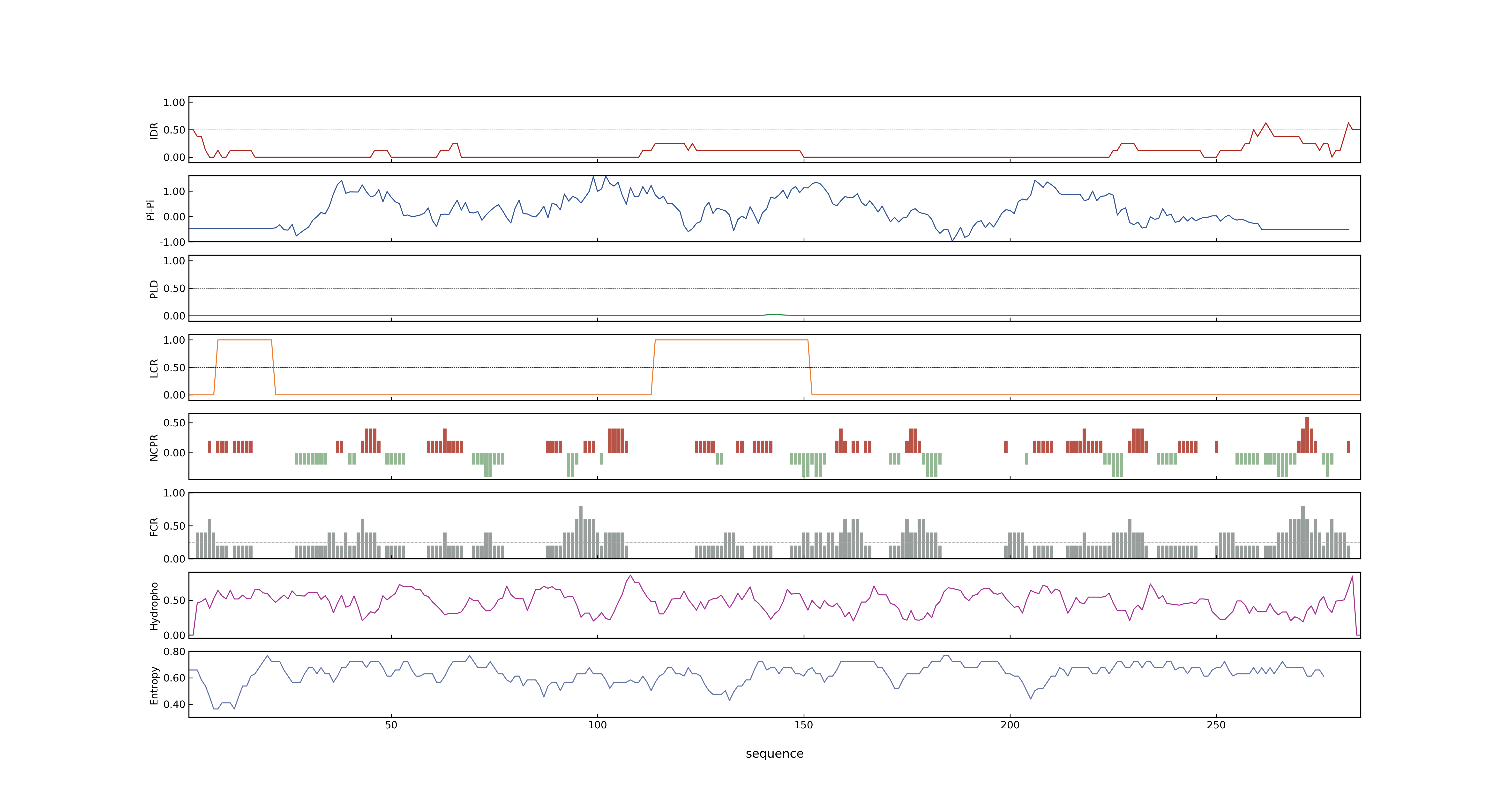Click the LCR axis label
The height and width of the screenshot is (806, 1512).
point(154,368)
